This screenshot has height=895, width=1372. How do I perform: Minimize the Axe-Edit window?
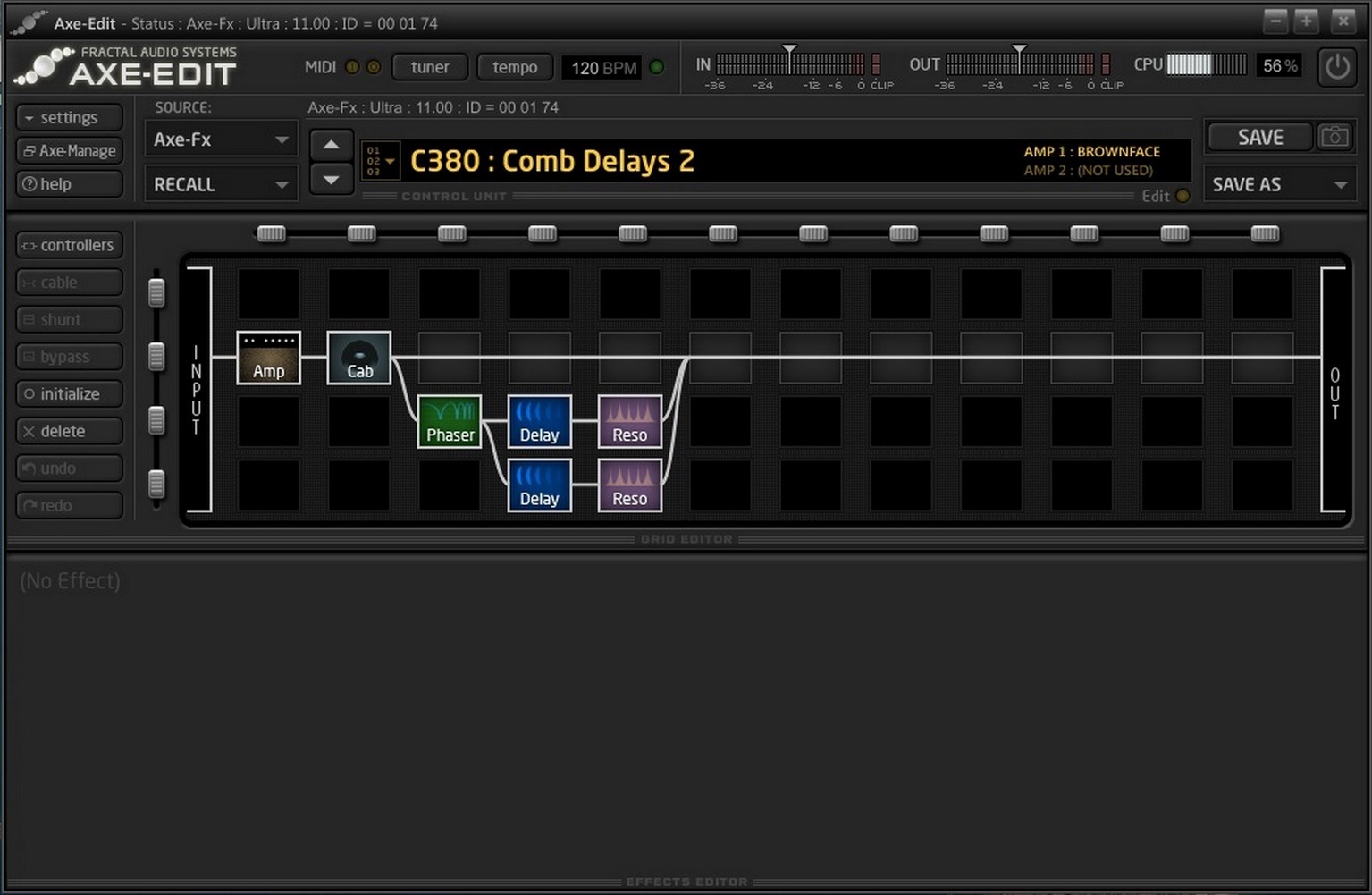click(1276, 21)
